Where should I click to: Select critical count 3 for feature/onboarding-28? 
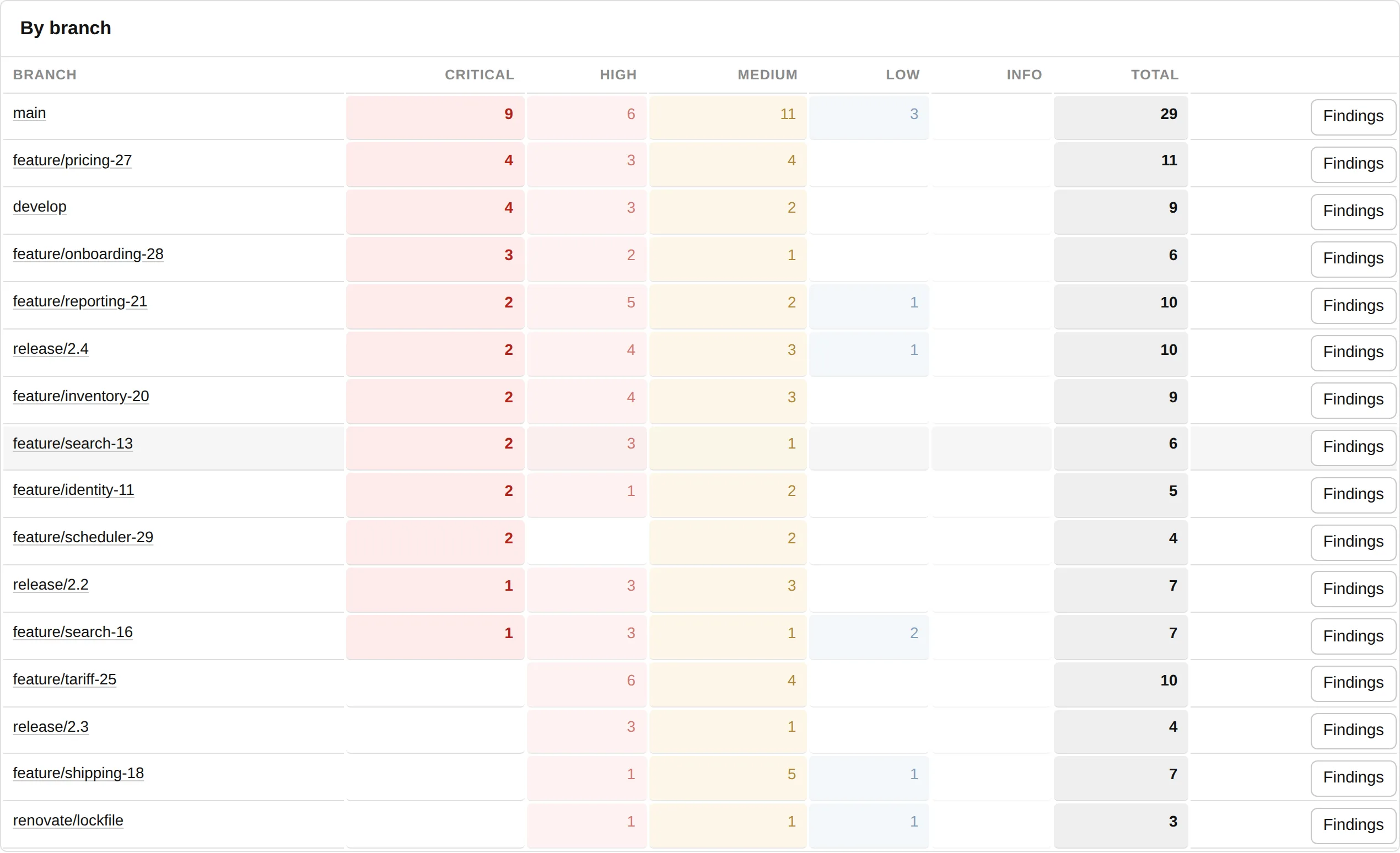435,259
